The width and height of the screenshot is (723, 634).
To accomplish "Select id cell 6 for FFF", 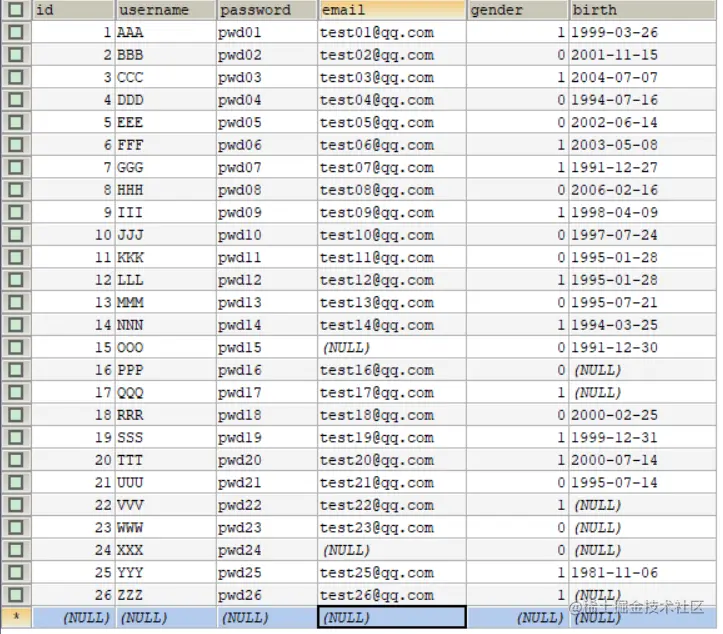I will [x=73, y=145].
